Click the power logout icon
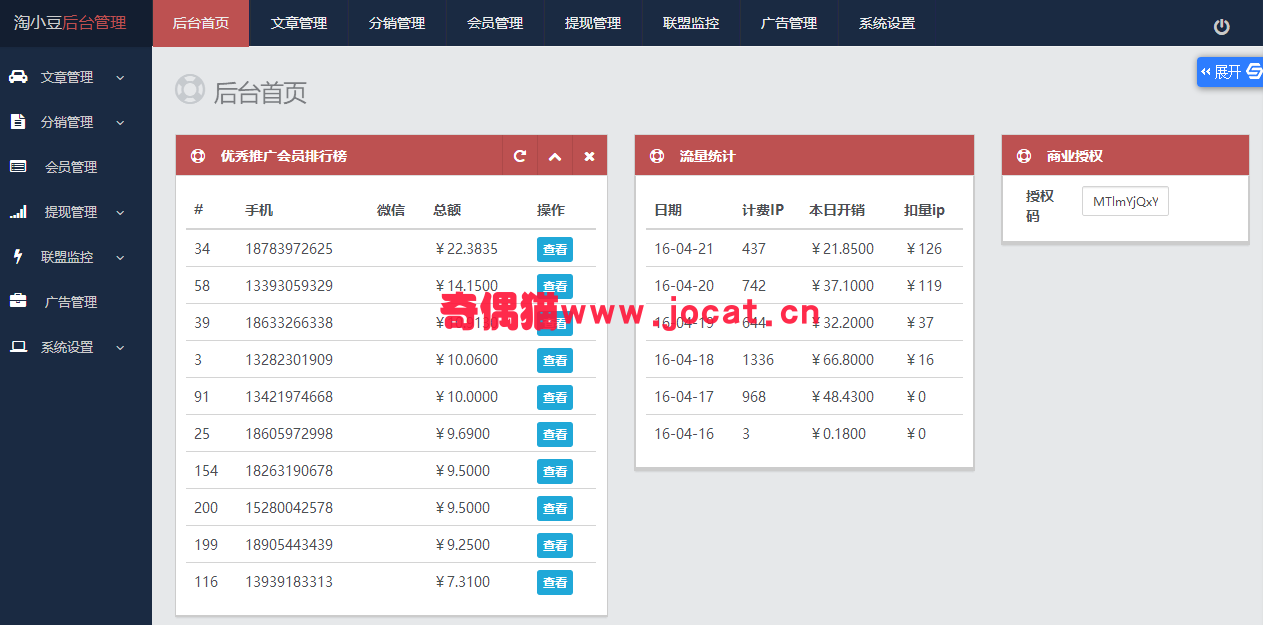 1221,27
